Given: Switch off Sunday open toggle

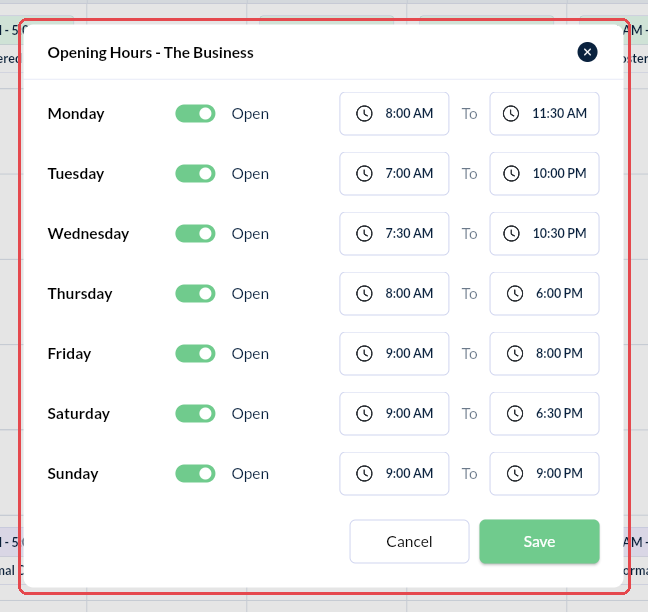Looking at the screenshot, I should [x=195, y=473].
